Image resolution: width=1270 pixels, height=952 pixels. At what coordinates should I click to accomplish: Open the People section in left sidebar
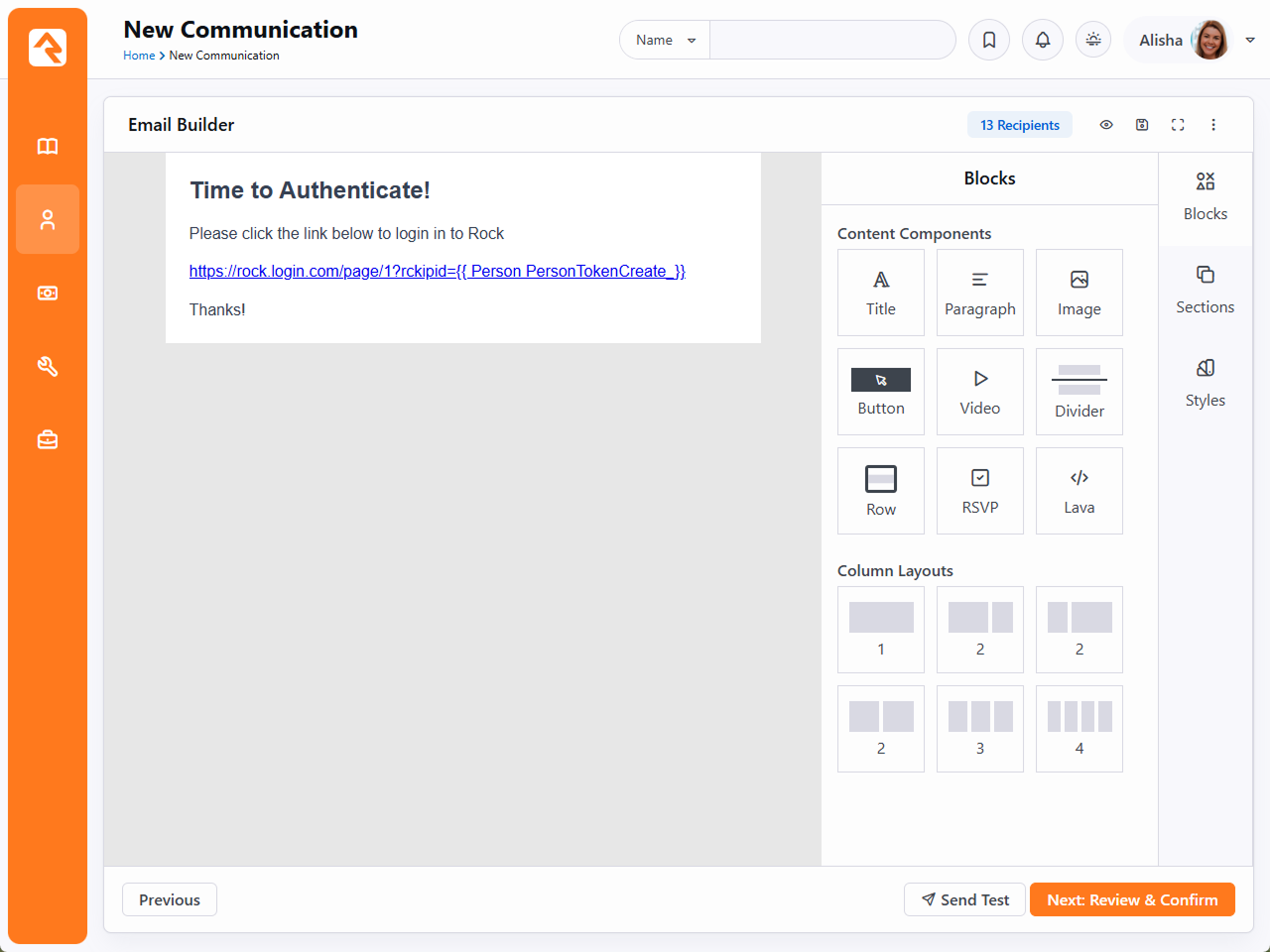48,220
